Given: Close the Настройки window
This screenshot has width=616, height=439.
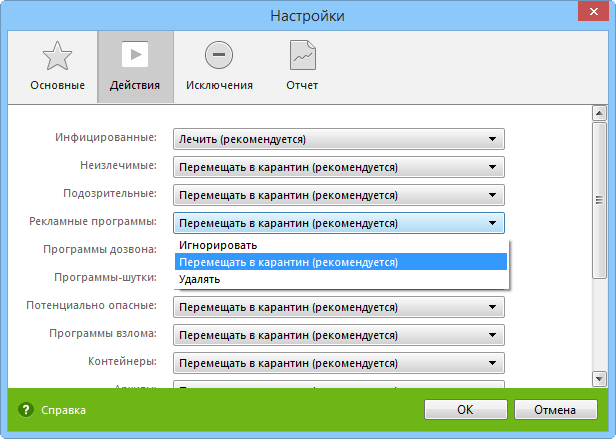Looking at the screenshot, I should (594, 11).
